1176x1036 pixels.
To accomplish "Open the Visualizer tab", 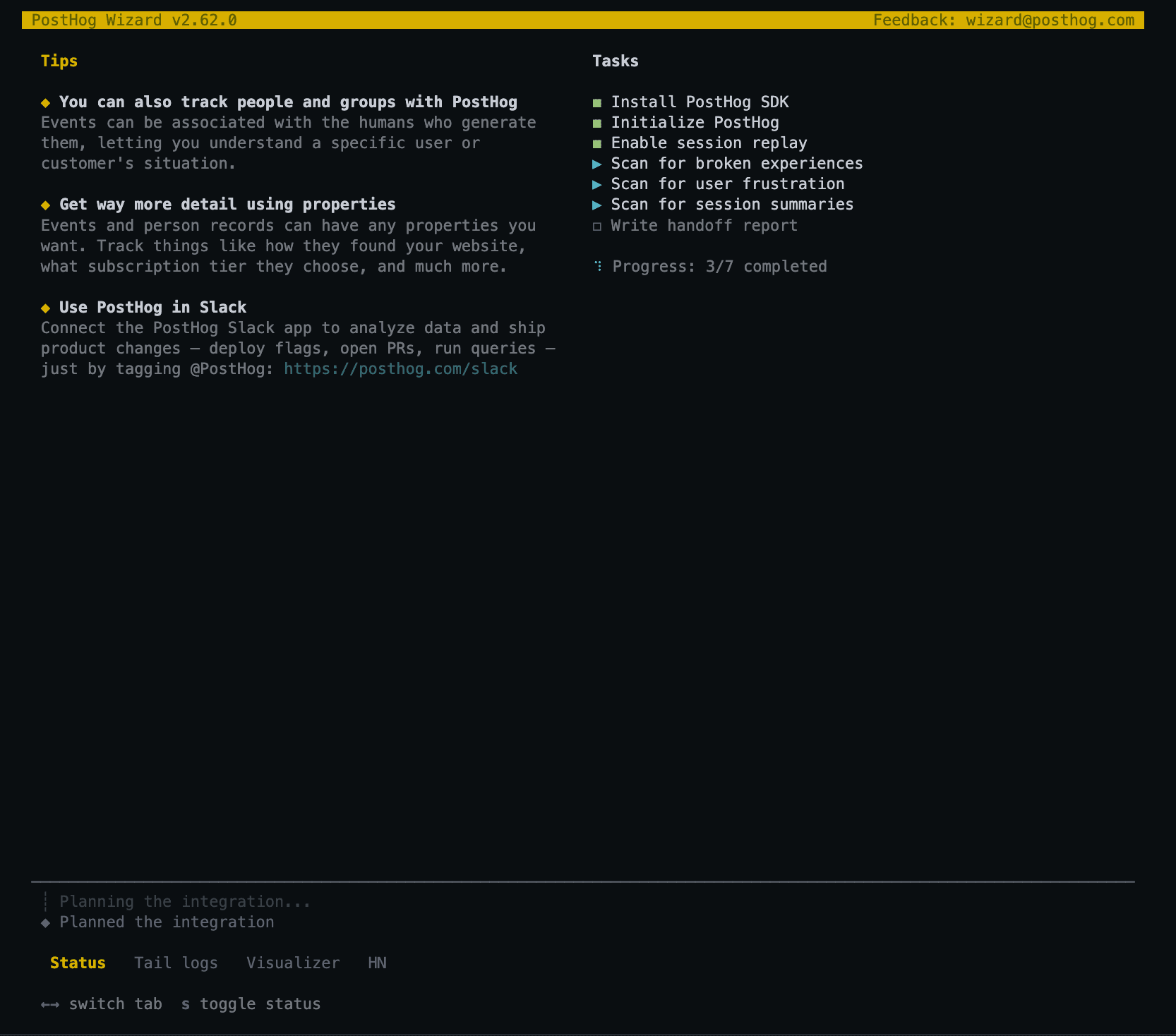I will point(293,963).
